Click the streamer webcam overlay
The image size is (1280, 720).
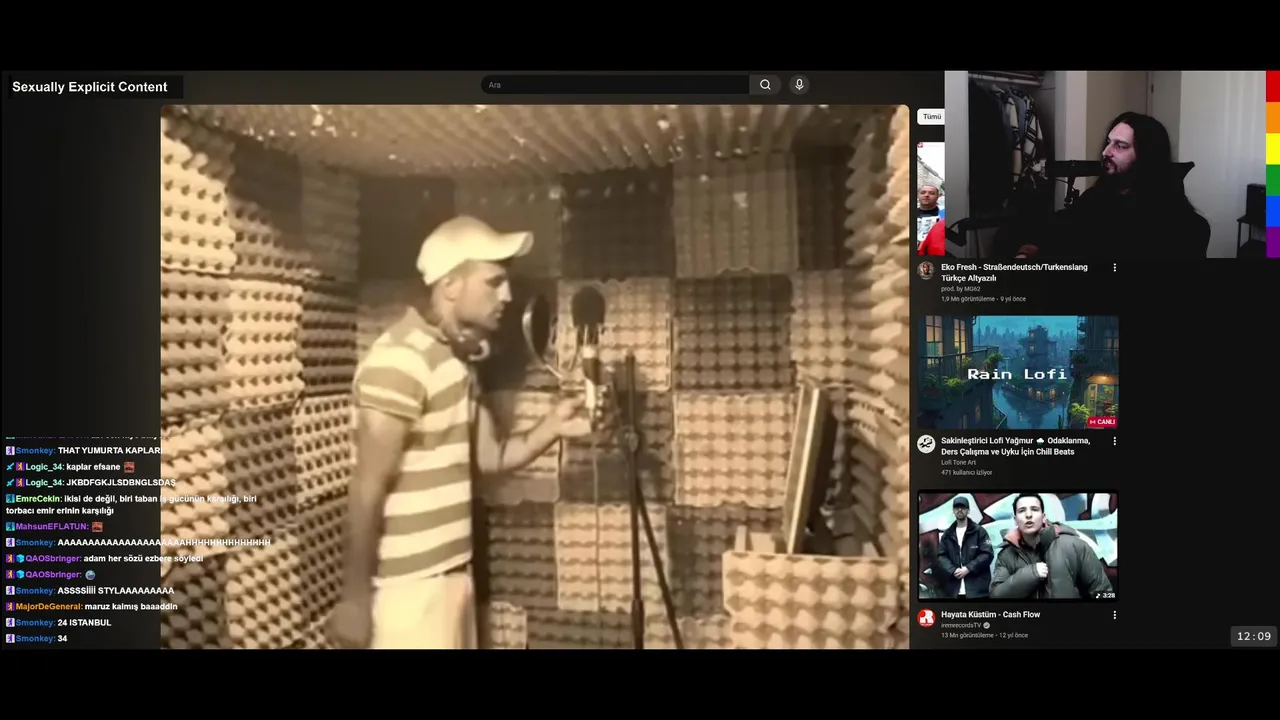tap(1105, 164)
